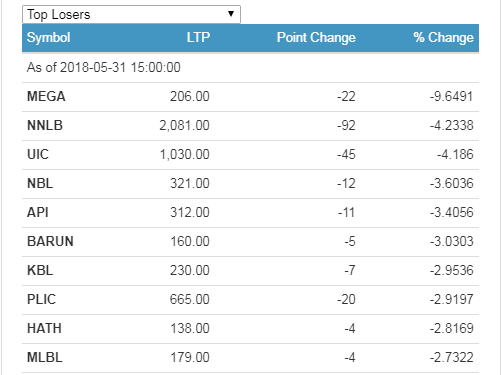Image resolution: width=501 pixels, height=375 pixels.
Task: Open the MEGA stock symbol
Action: click(x=46, y=97)
